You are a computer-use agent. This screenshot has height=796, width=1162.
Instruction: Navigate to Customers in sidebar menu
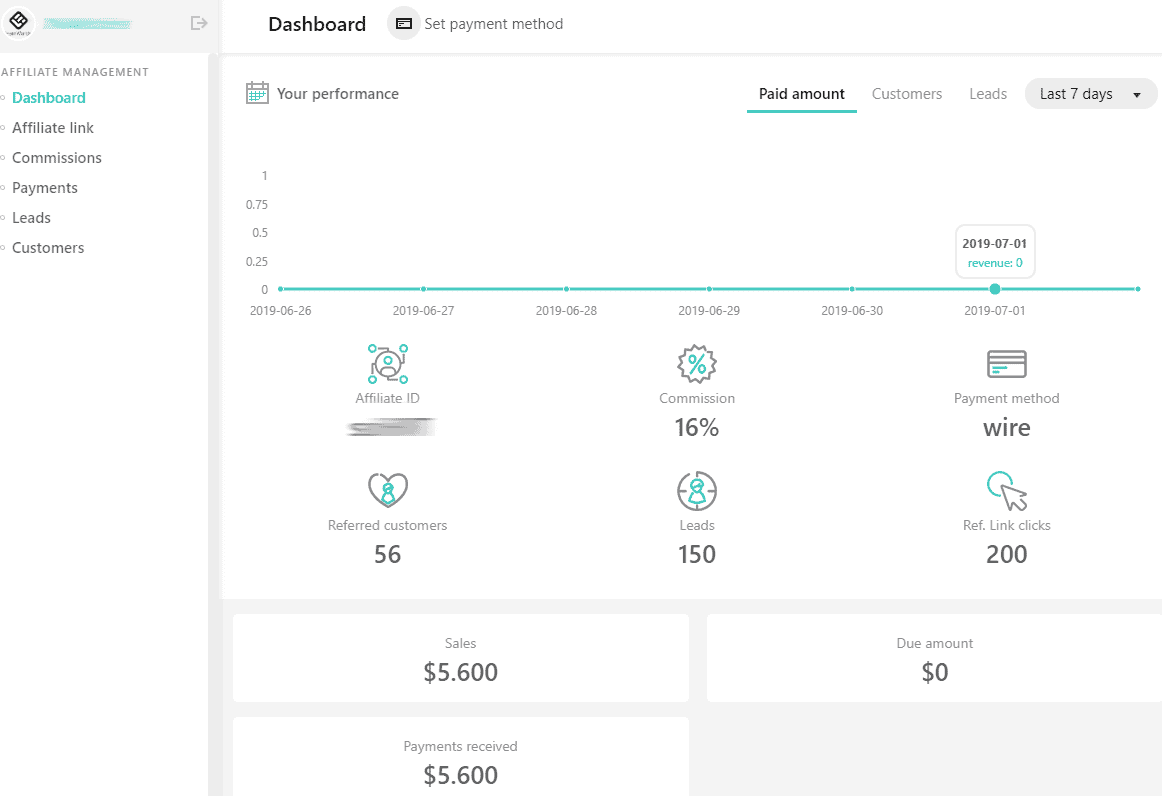click(x=48, y=248)
